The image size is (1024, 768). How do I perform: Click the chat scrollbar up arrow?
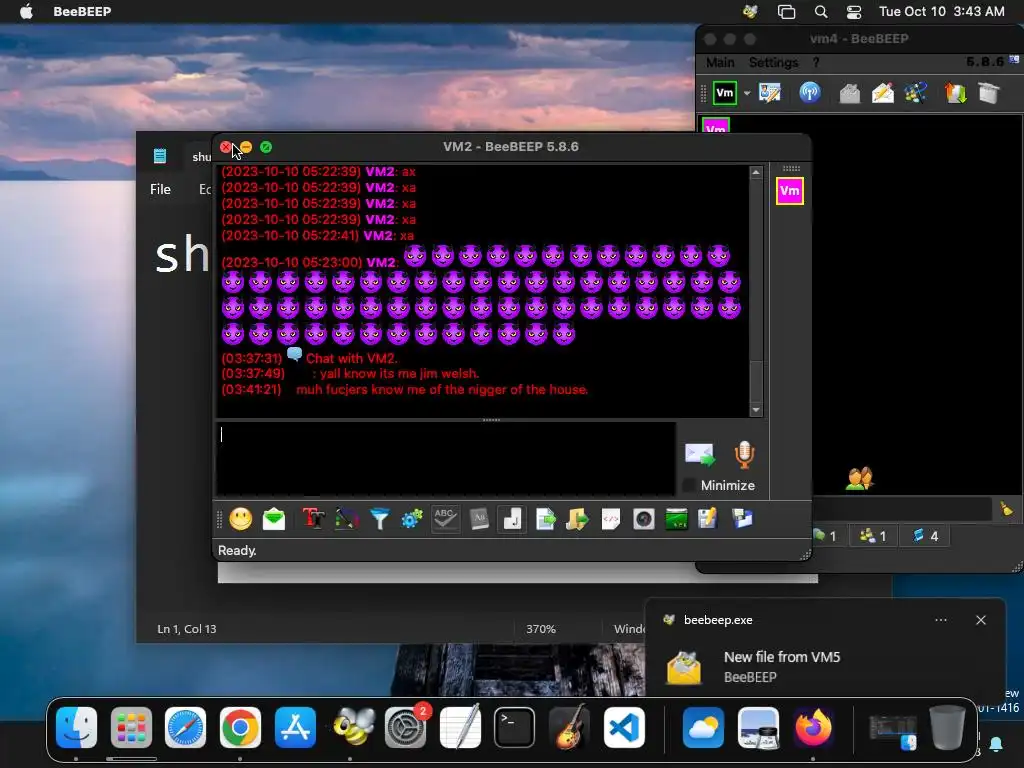tap(756, 173)
